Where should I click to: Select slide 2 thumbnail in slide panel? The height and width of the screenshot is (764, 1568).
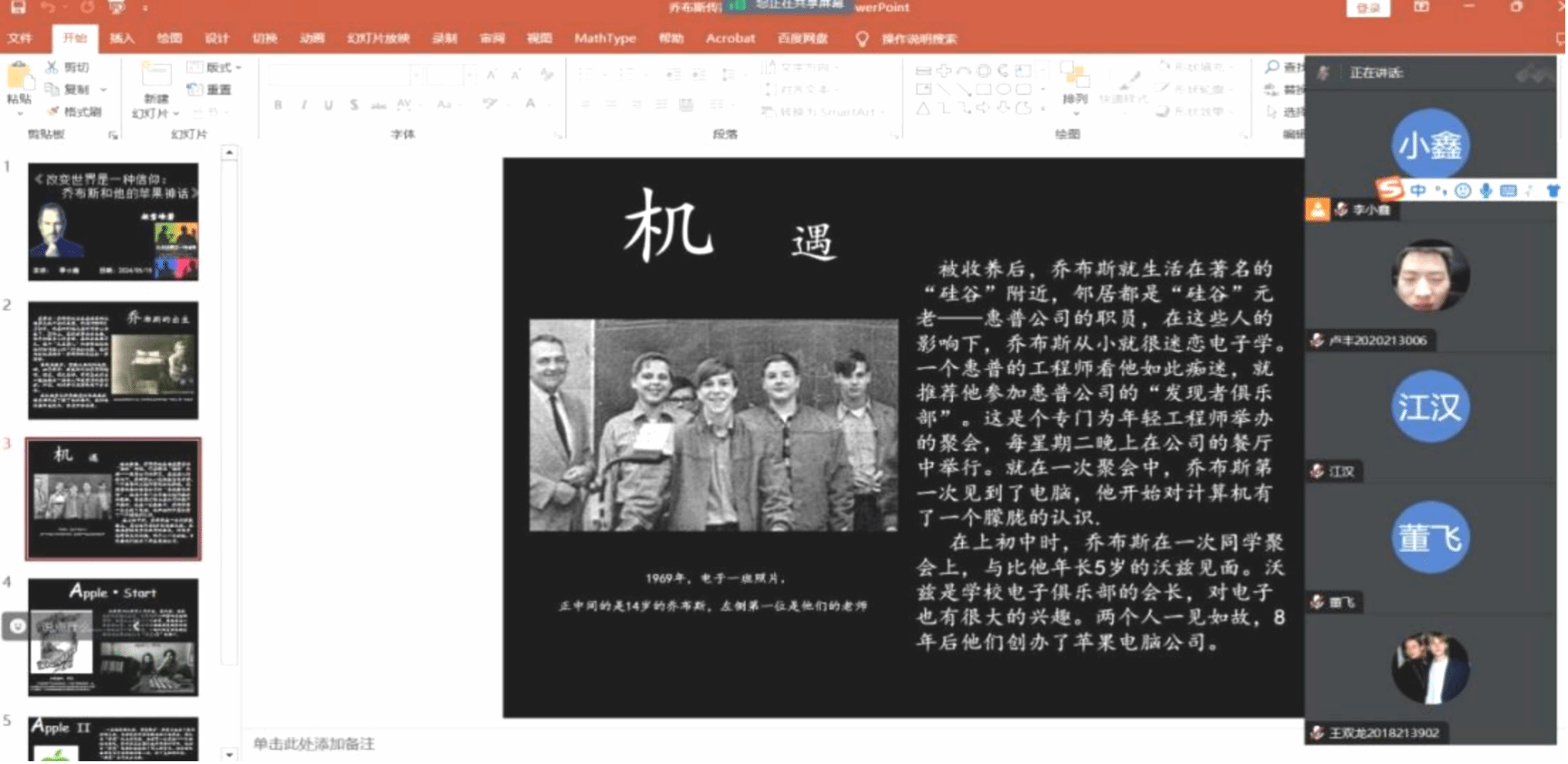pos(113,360)
